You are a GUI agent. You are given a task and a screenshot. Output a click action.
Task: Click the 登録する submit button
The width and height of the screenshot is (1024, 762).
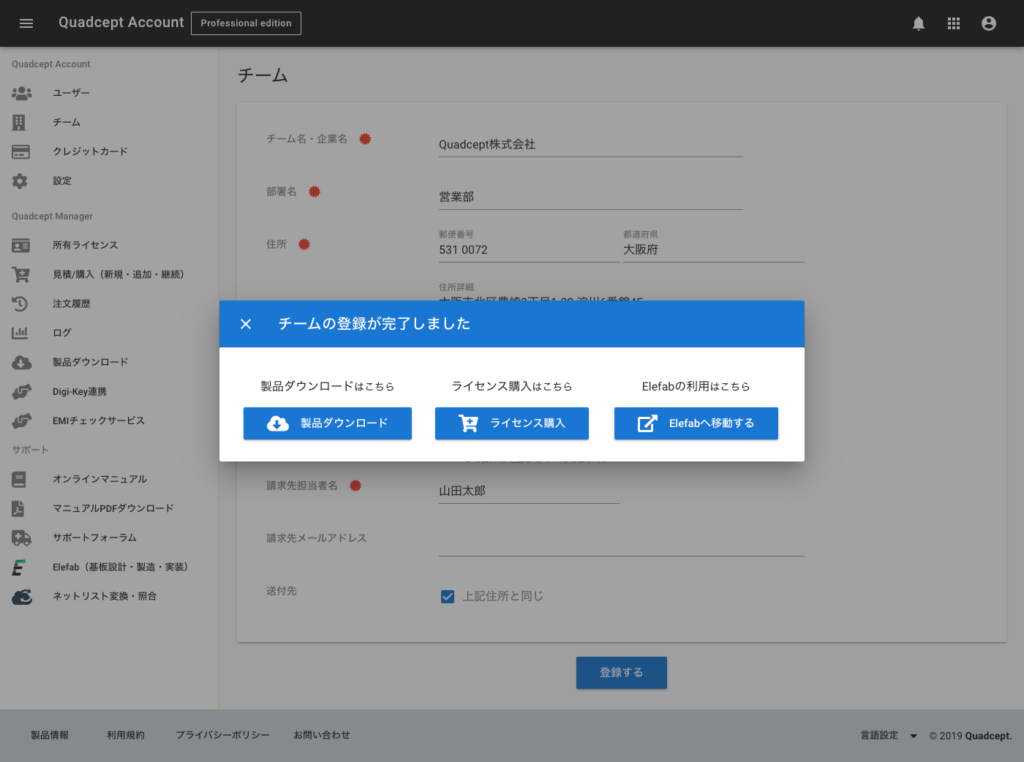tap(621, 673)
